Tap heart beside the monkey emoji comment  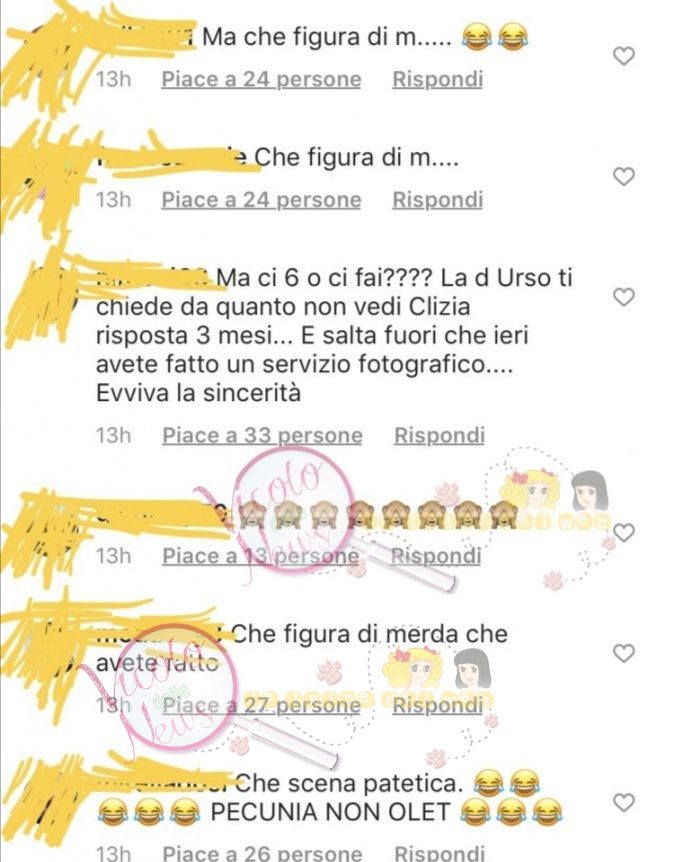(623, 533)
